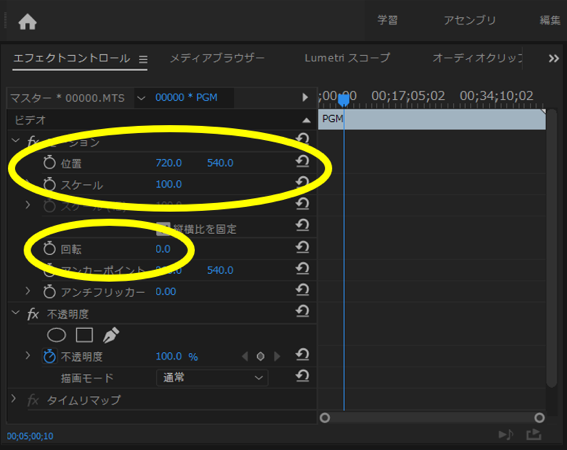
Task: Go to next opacity keyframe
Action: (x=277, y=357)
